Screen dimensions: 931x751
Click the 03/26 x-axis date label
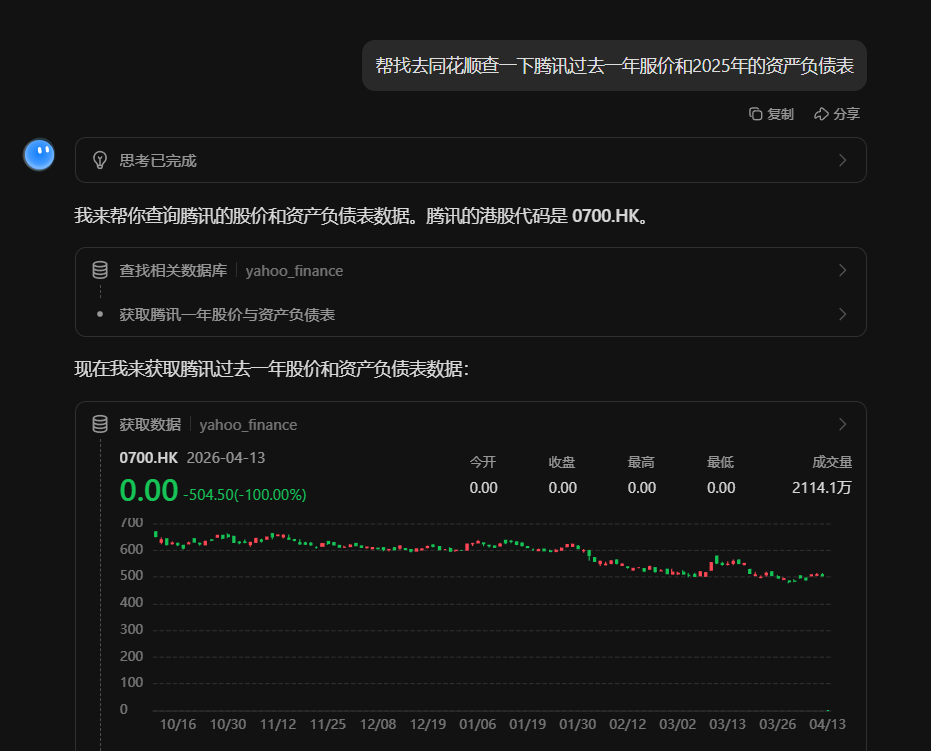coord(777,724)
